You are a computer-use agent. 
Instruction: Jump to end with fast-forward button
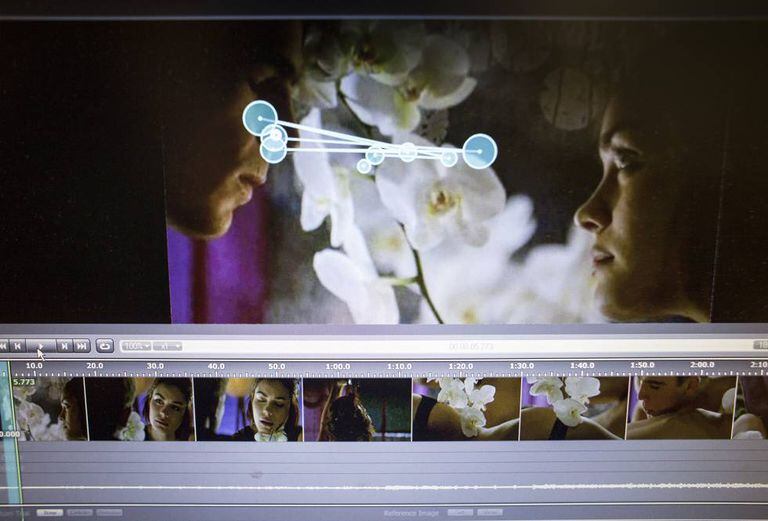coord(81,346)
